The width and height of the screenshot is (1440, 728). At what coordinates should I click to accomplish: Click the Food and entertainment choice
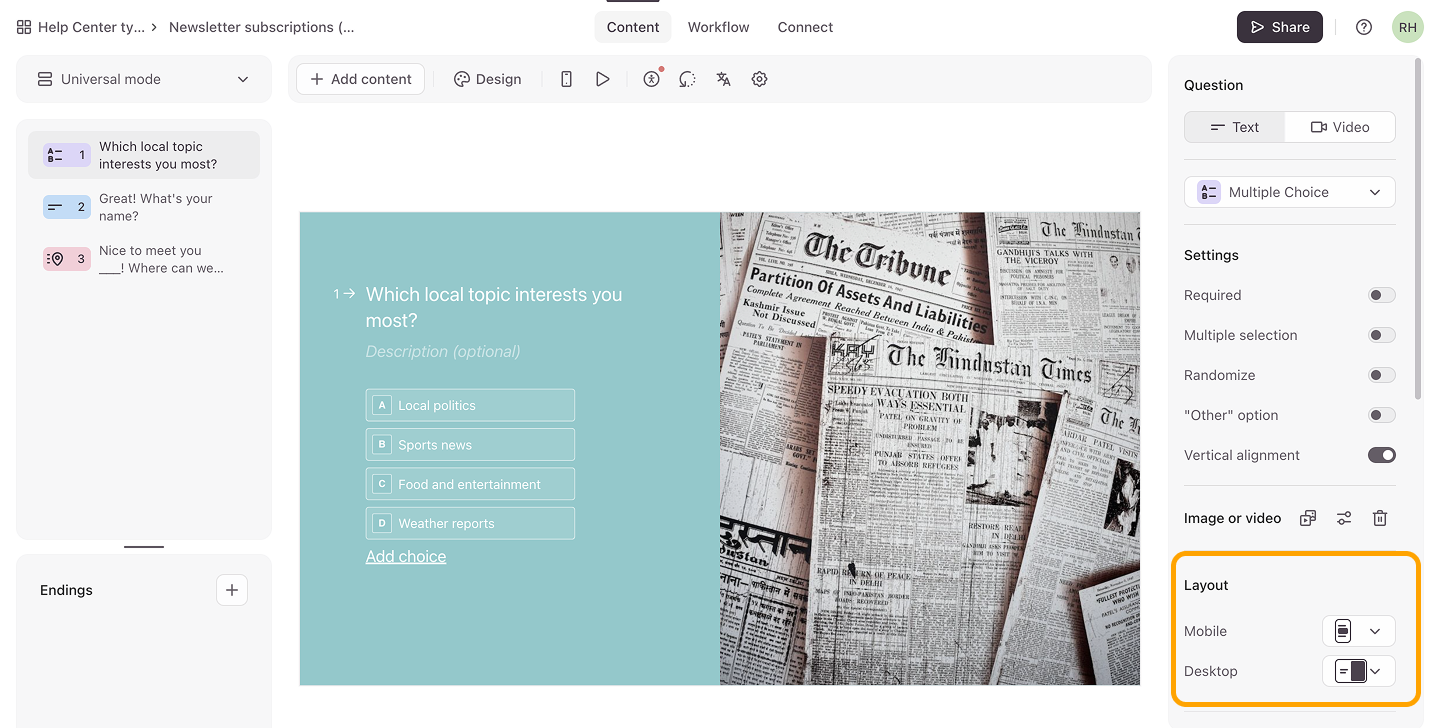470,484
